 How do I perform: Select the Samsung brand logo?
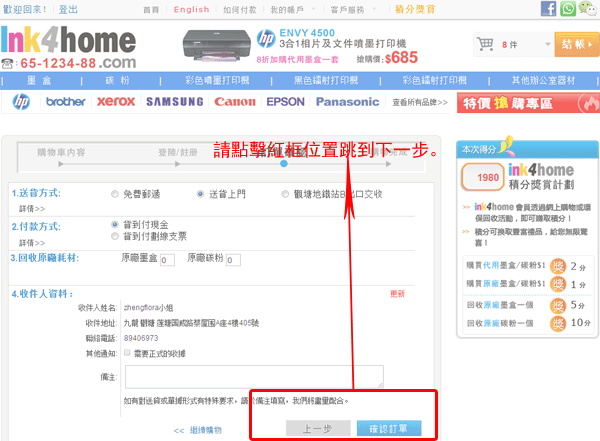tap(174, 102)
